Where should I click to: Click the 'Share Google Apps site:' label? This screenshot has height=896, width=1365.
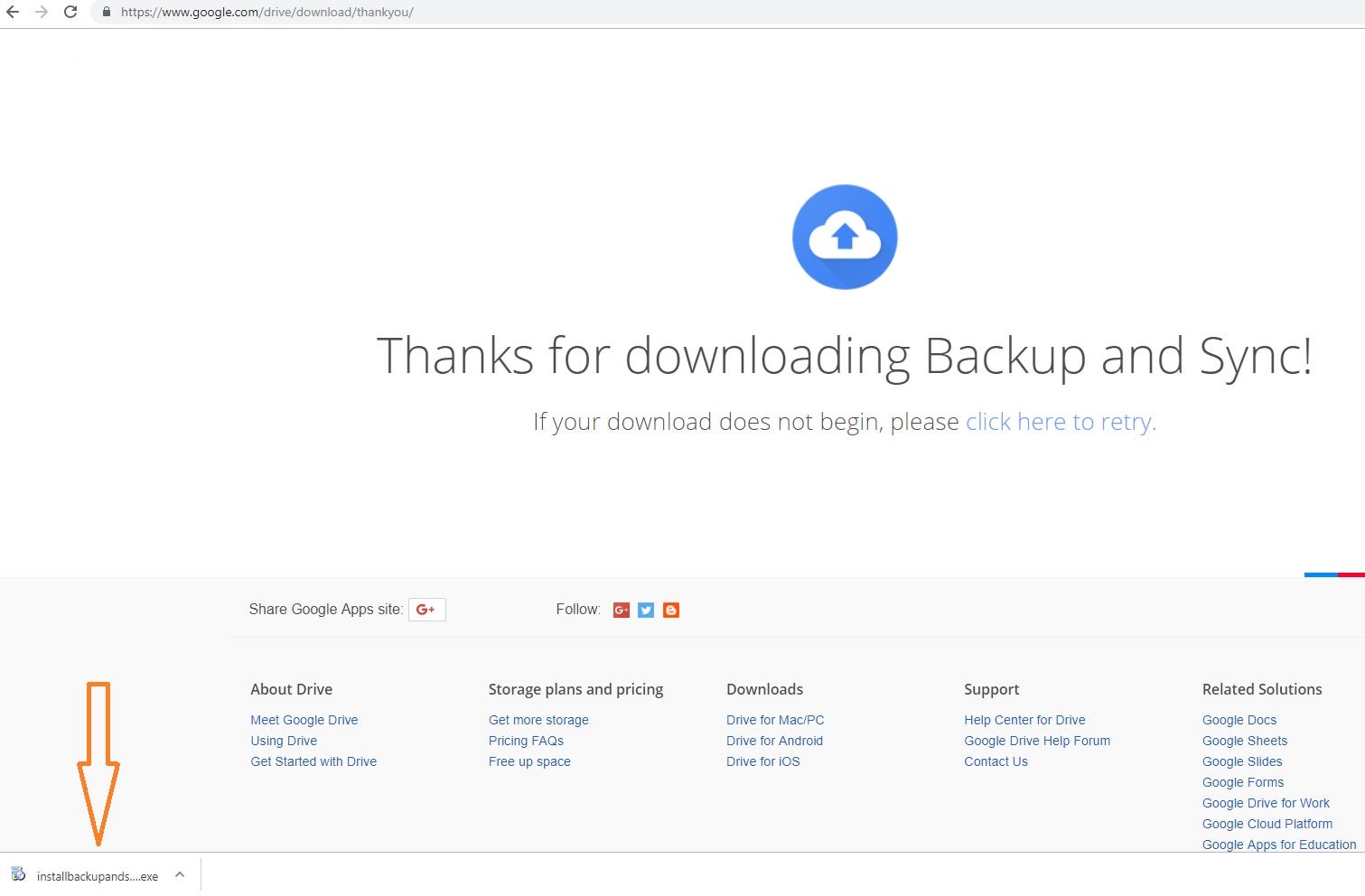pyautogui.click(x=325, y=610)
